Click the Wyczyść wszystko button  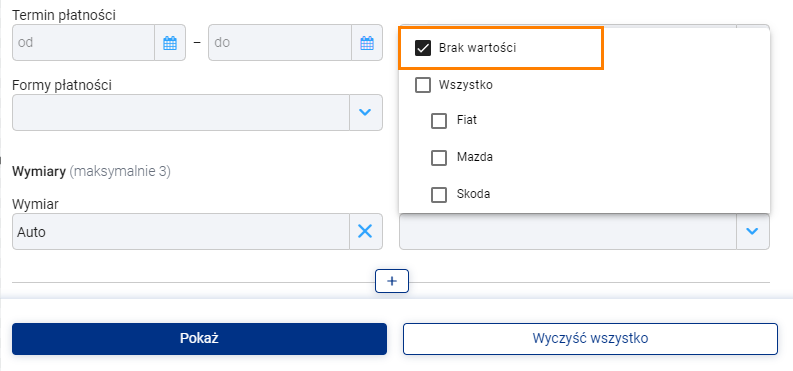click(x=590, y=339)
